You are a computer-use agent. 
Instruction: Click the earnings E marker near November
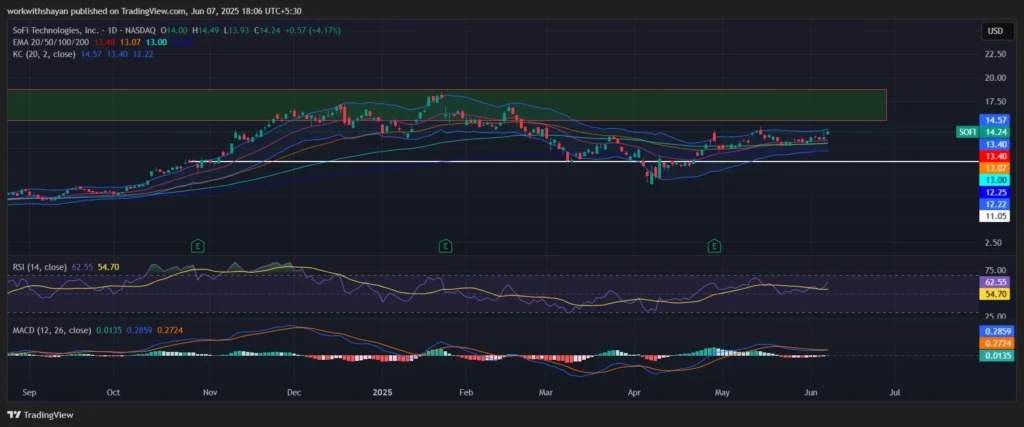[196, 246]
